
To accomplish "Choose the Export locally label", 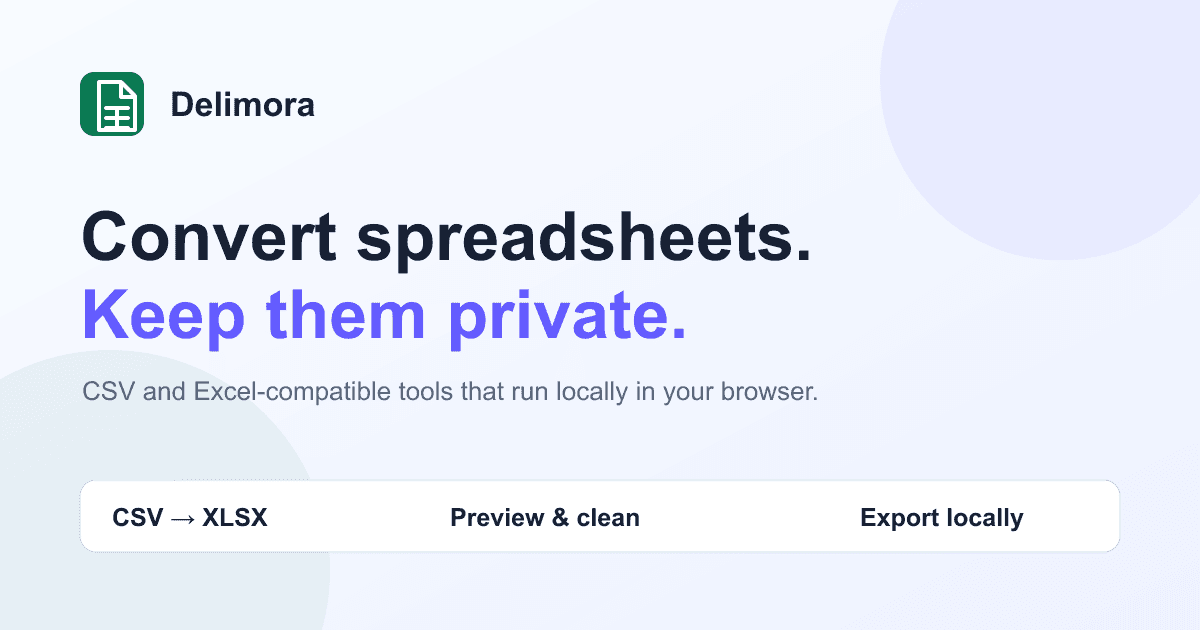I will coord(942,518).
